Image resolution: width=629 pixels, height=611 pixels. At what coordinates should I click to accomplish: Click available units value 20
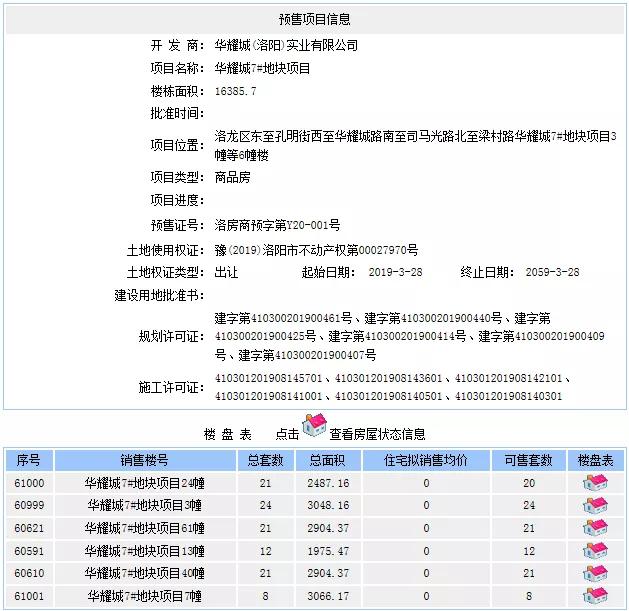[529, 483]
